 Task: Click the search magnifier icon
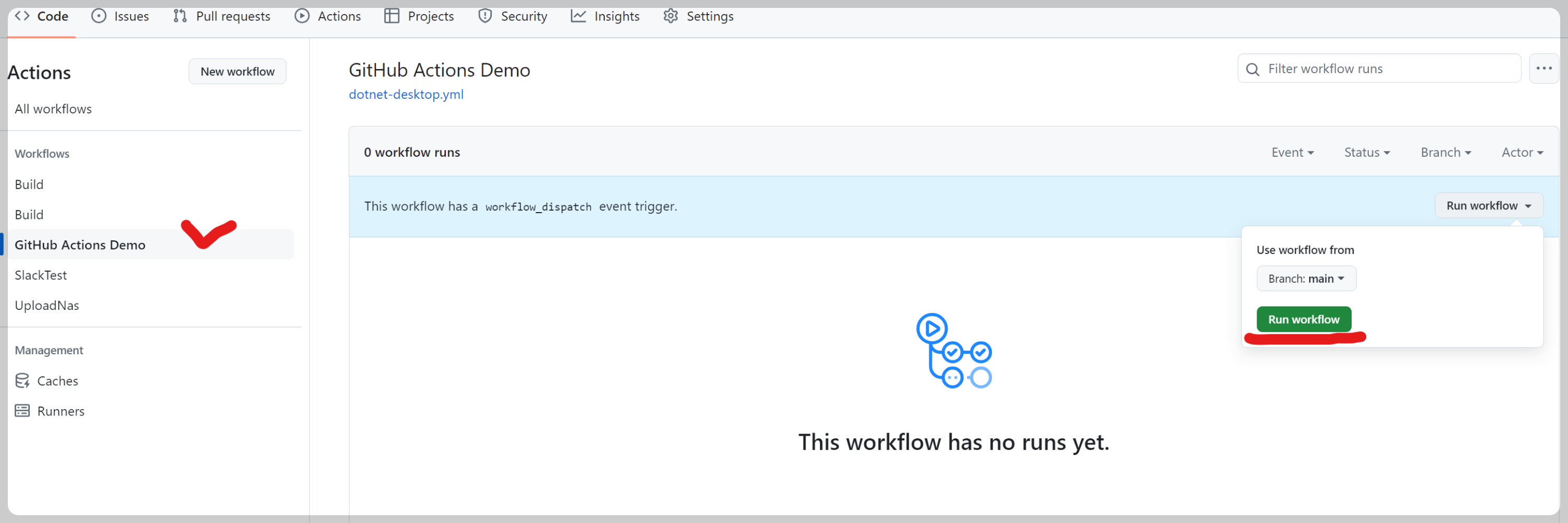(1253, 69)
